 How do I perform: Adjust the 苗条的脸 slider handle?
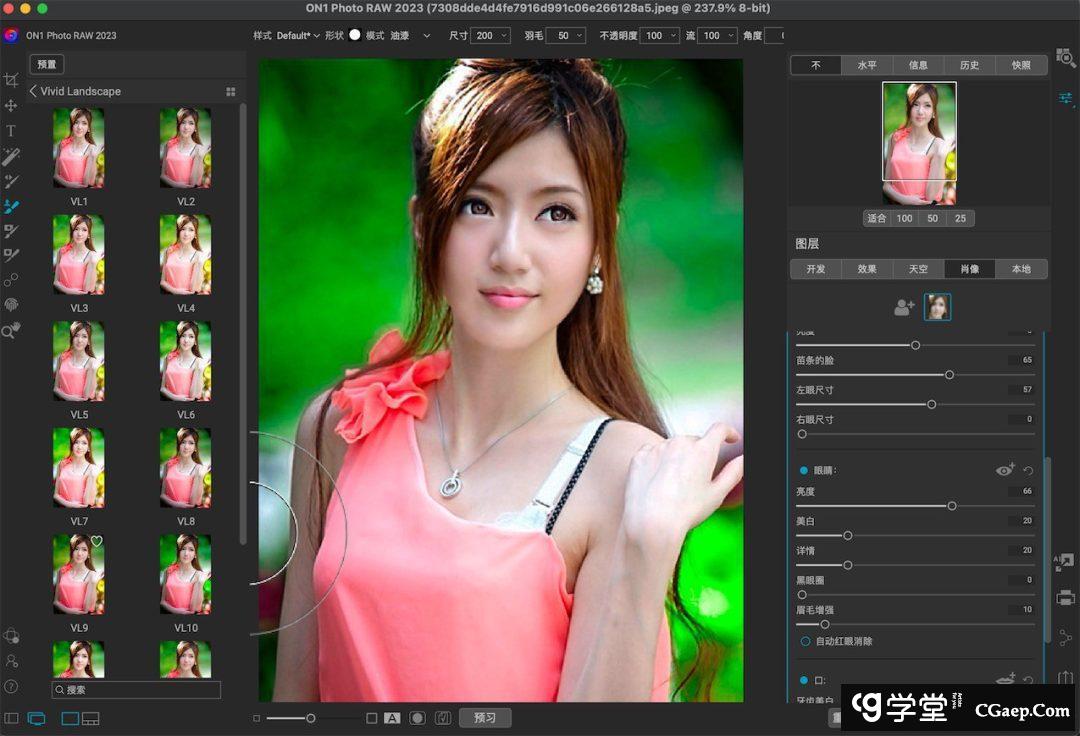click(949, 374)
